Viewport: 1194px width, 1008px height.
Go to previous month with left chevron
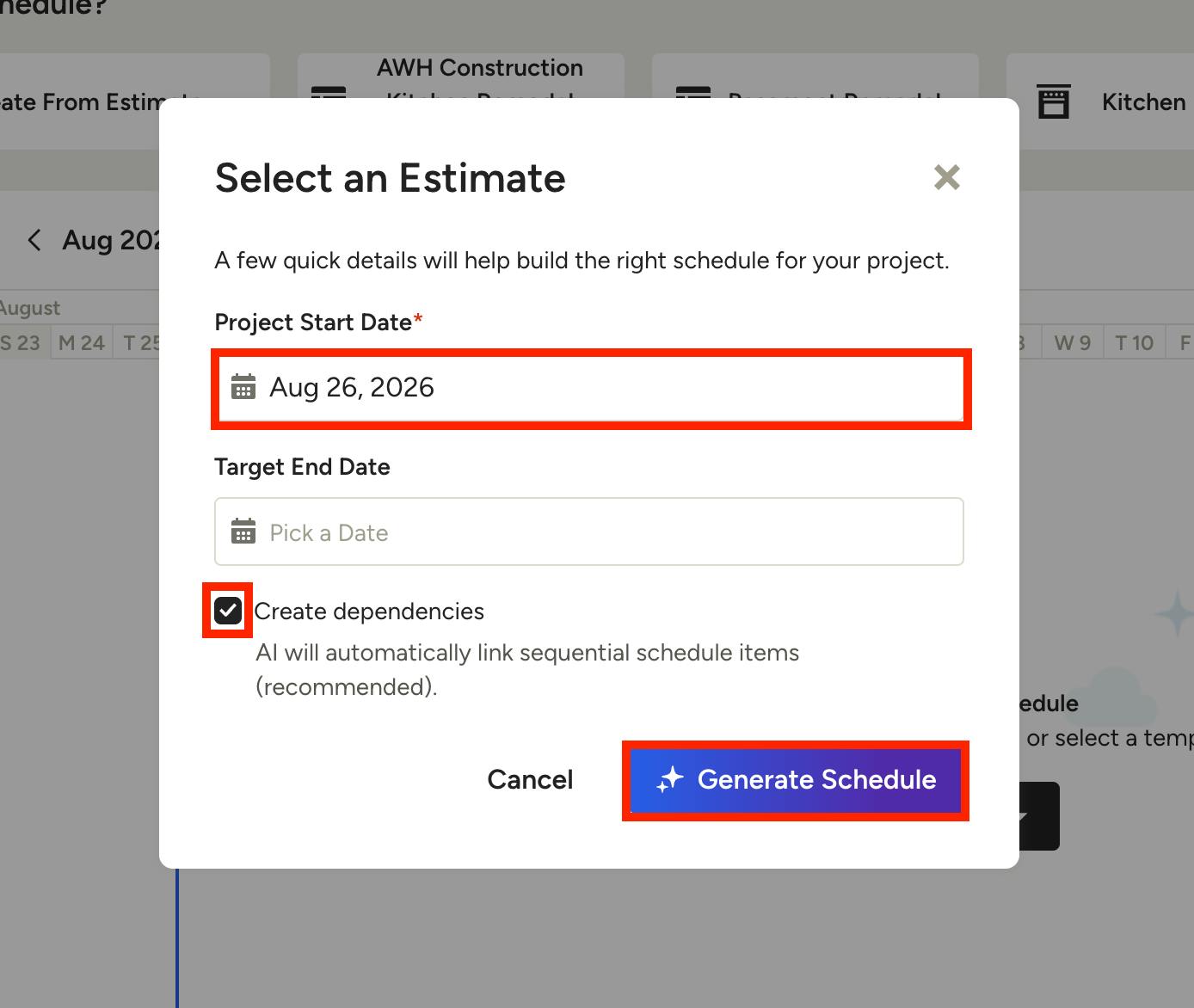(x=34, y=240)
